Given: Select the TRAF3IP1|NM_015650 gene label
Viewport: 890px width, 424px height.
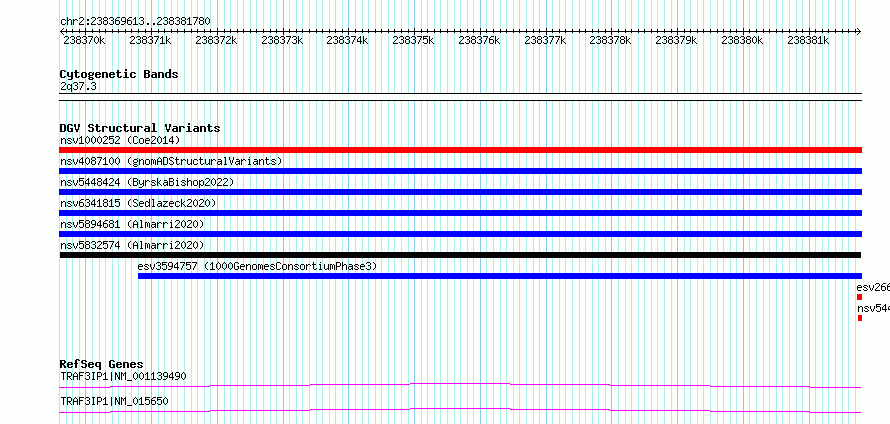Looking at the screenshot, I should (114, 401).
